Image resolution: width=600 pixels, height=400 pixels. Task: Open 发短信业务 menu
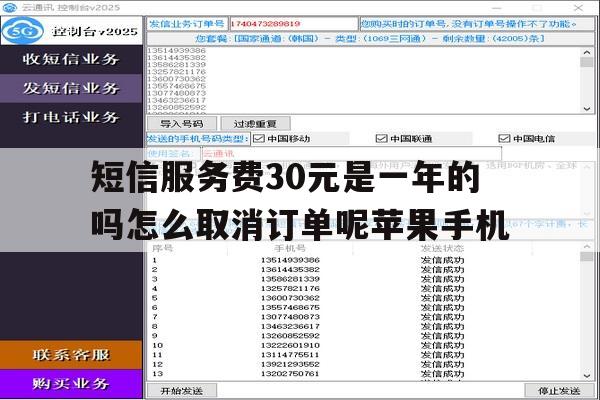pos(71,88)
